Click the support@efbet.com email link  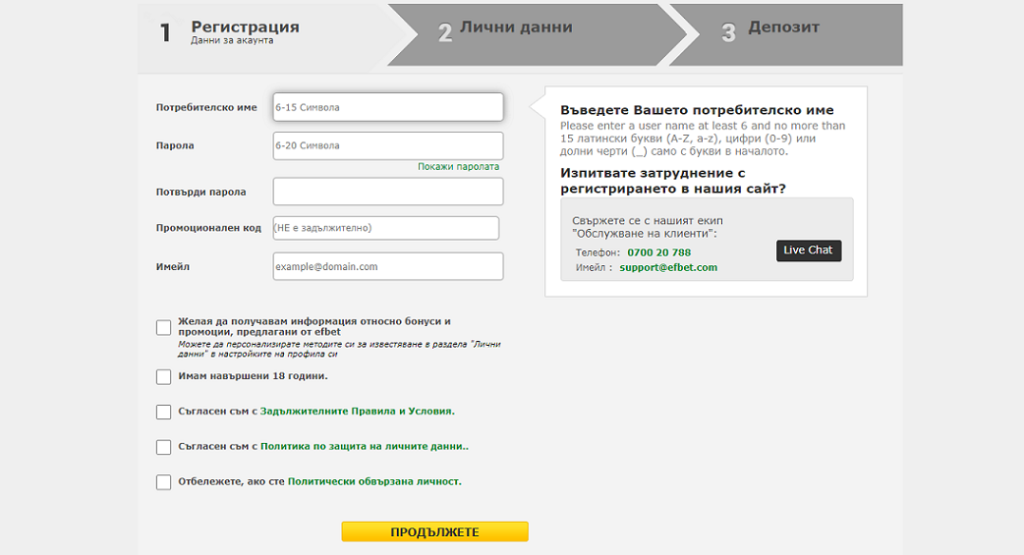pos(668,268)
